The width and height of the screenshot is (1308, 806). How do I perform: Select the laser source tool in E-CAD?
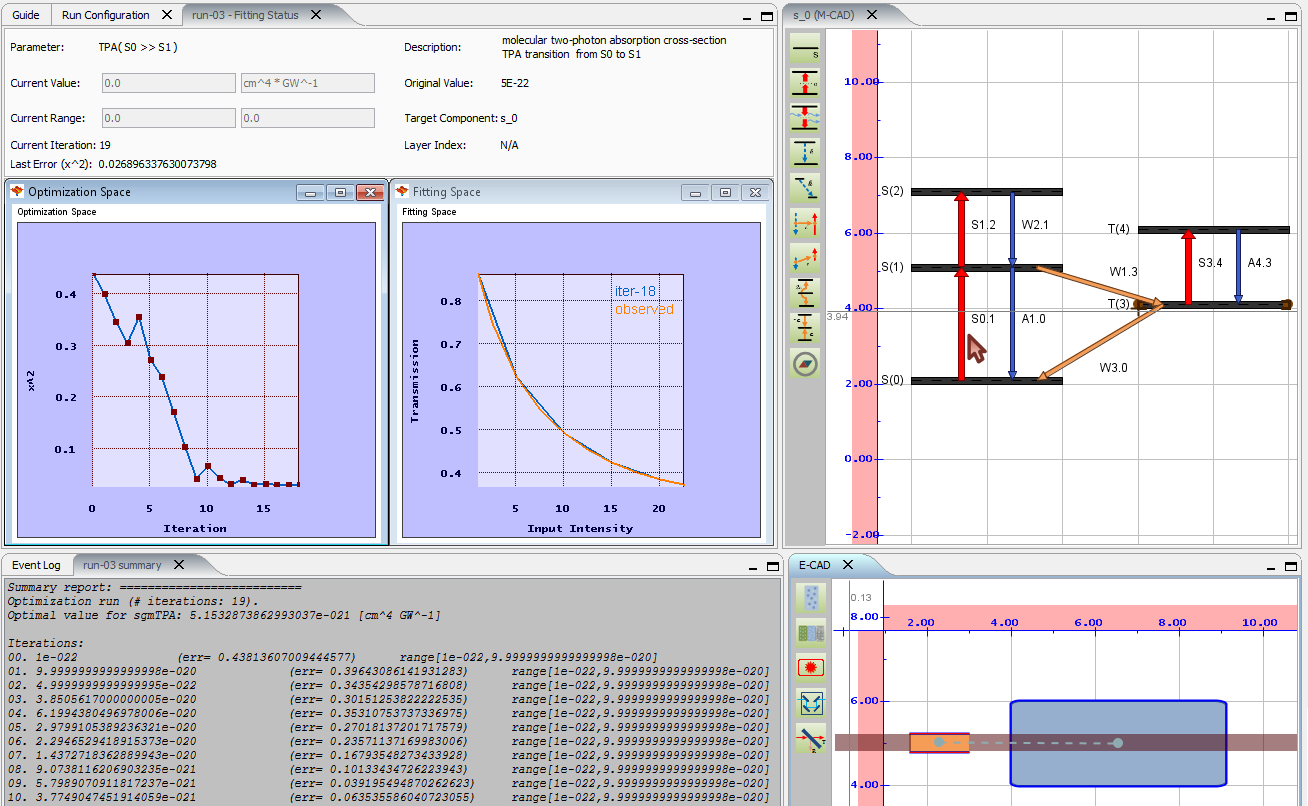(x=811, y=666)
